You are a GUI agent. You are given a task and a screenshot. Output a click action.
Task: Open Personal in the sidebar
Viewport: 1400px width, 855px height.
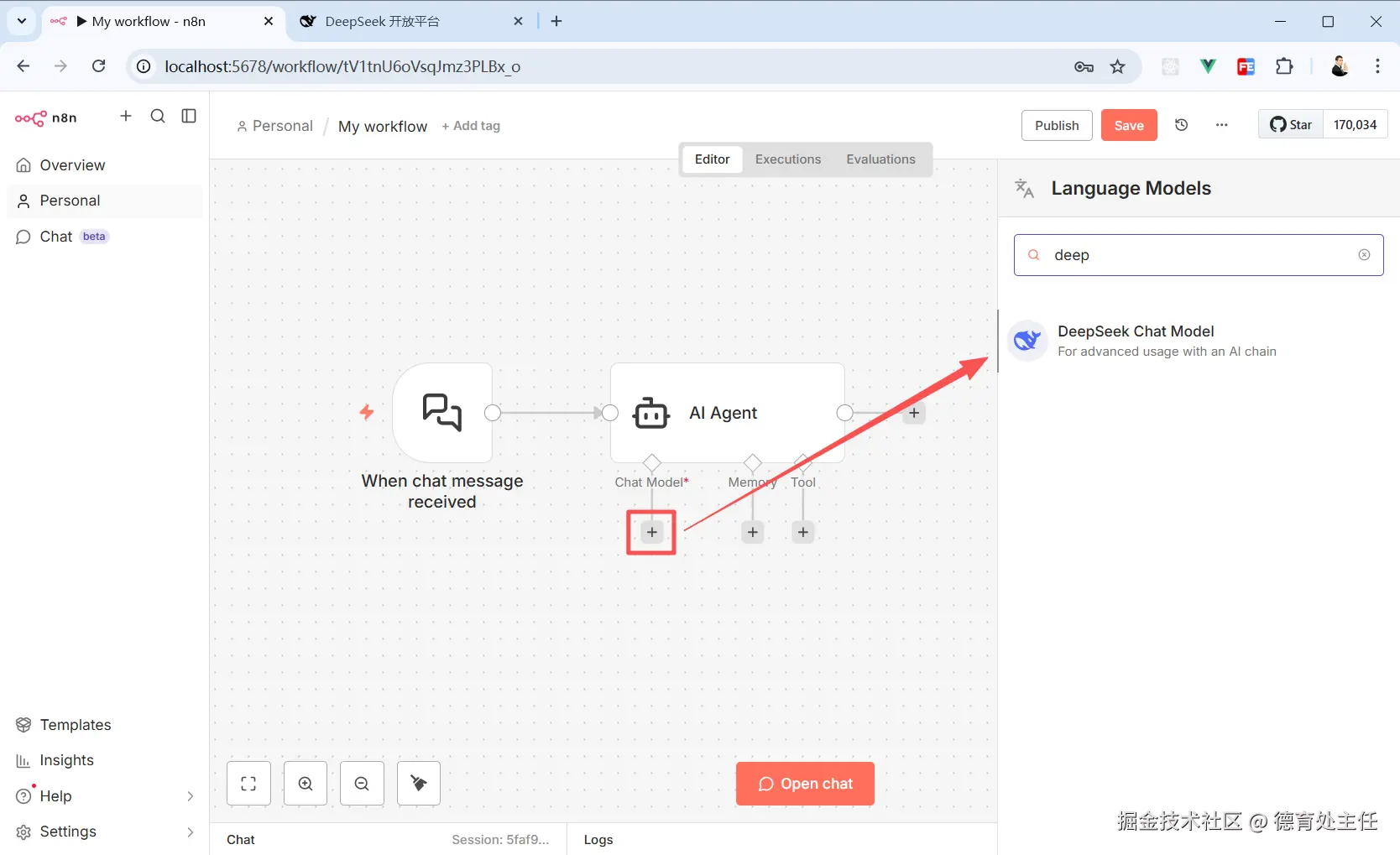[105, 201]
